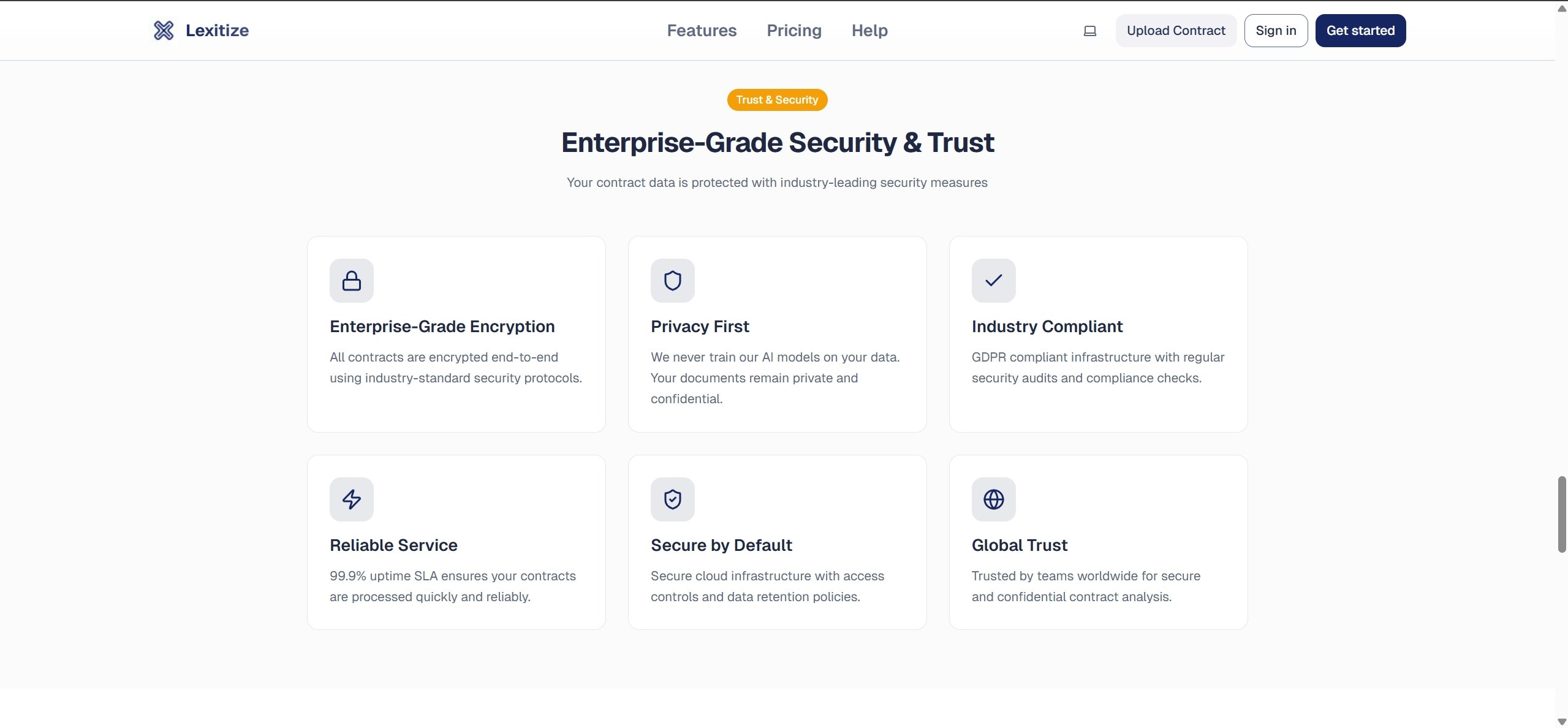The image size is (1568, 728).
Task: Click the Lexitize logo icon
Action: click(163, 30)
